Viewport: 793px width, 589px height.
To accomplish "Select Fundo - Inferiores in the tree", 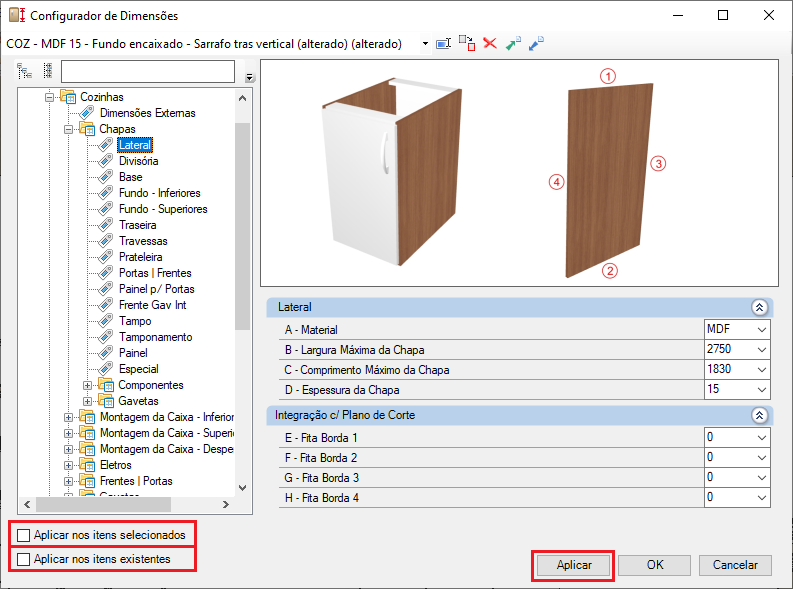I will point(160,193).
